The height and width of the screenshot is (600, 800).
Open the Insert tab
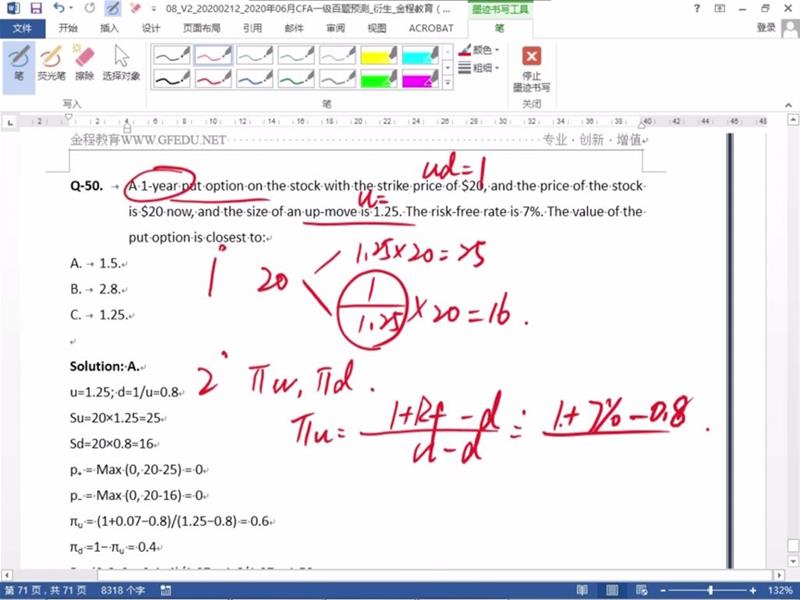click(109, 28)
